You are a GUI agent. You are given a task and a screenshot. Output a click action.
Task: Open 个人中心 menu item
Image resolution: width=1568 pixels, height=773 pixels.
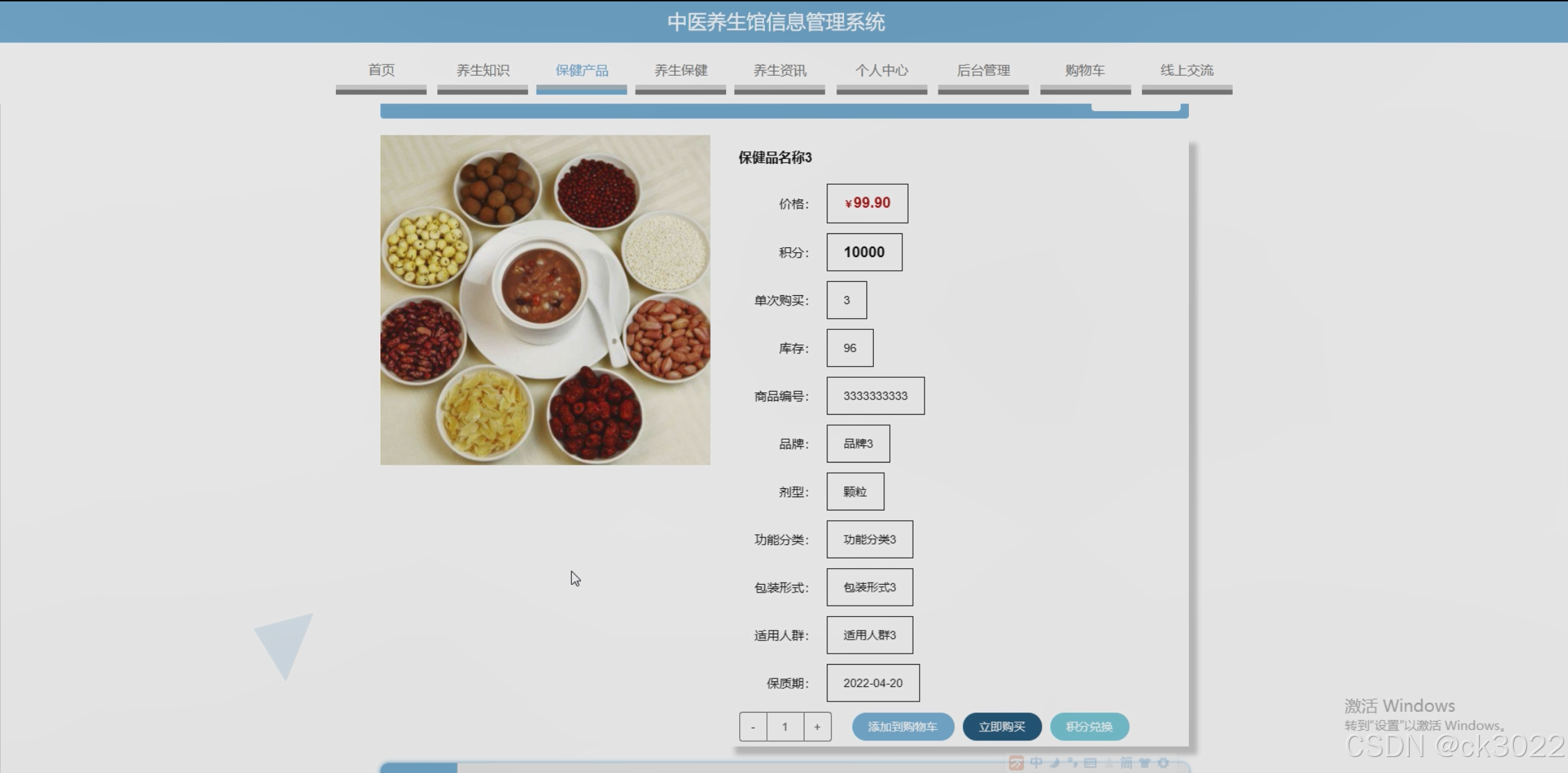882,70
